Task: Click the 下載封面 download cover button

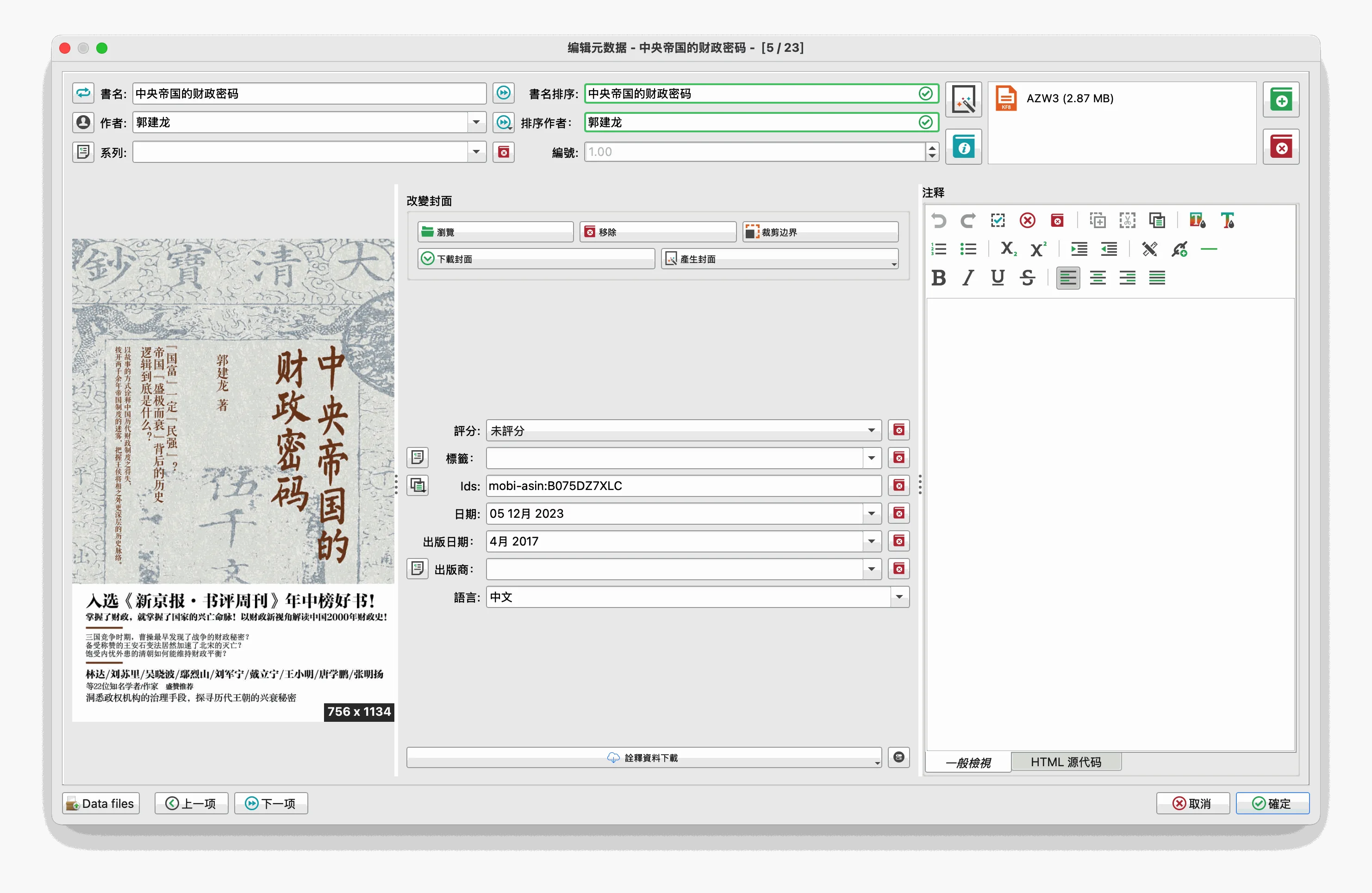Action: (x=536, y=259)
